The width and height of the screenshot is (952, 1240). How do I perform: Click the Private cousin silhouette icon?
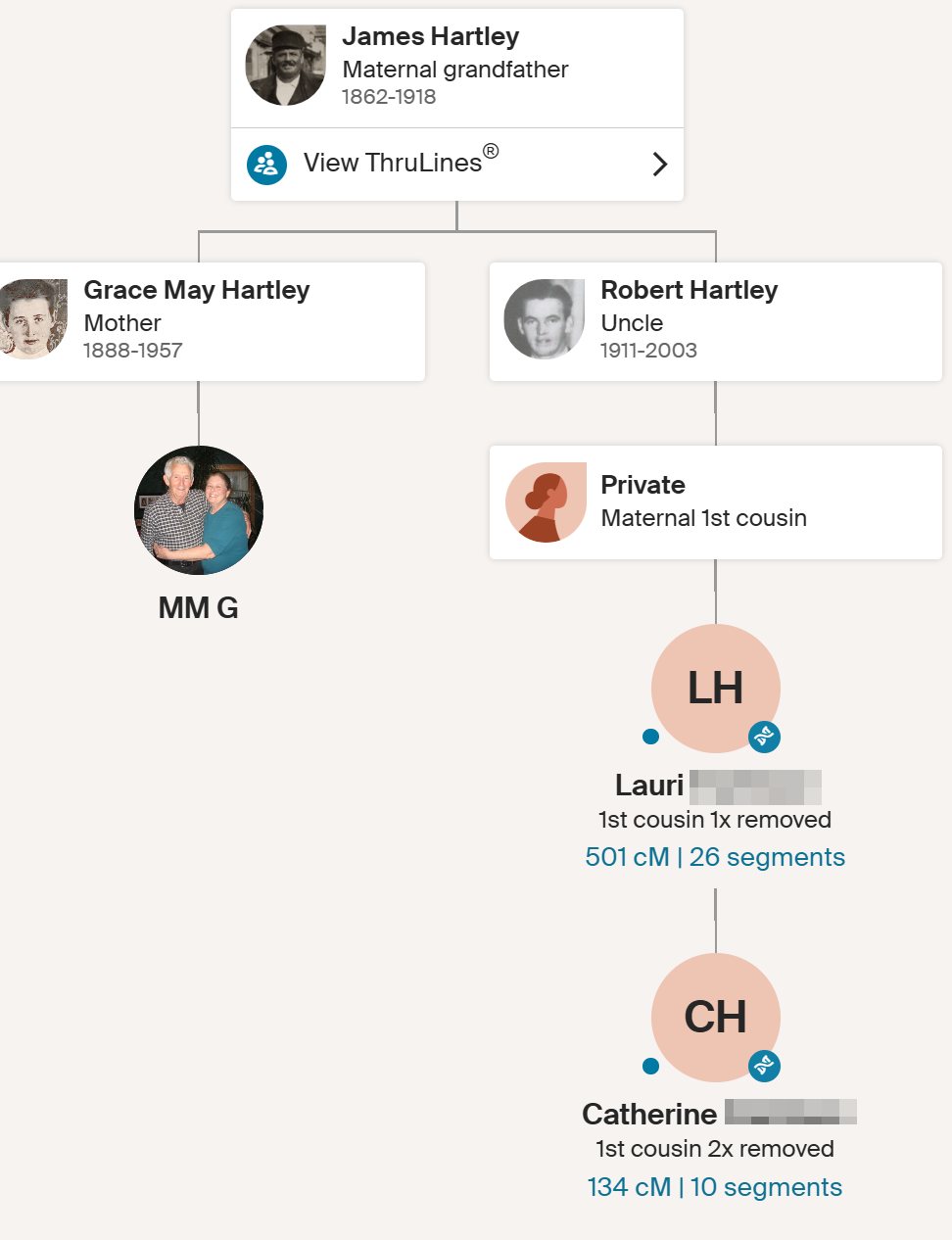[x=546, y=502]
